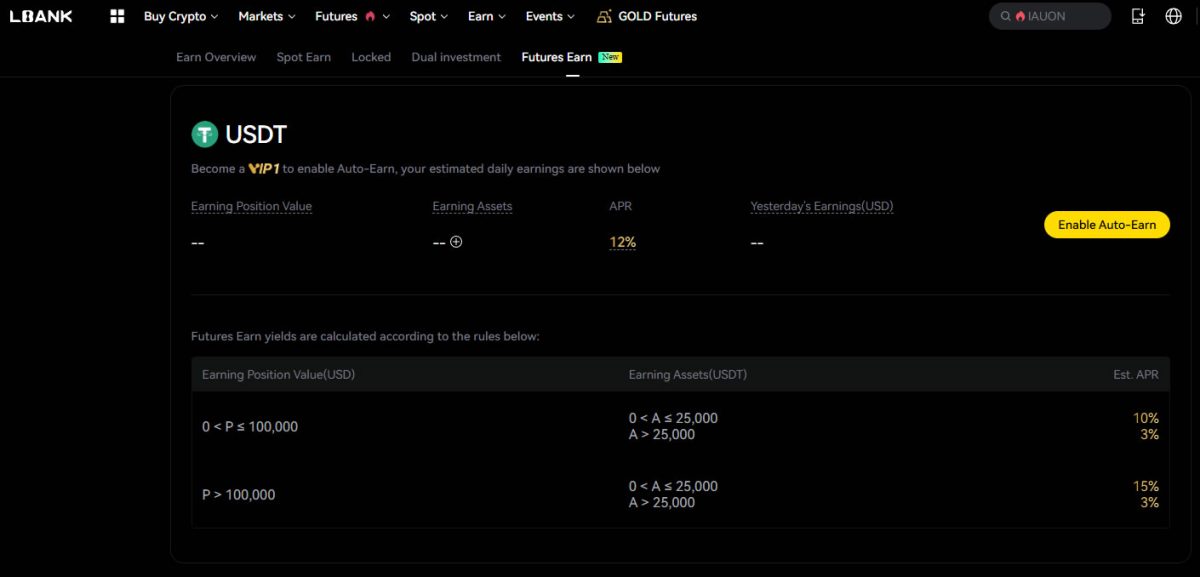Image resolution: width=1200 pixels, height=577 pixels.
Task: Switch to Dual investment tab
Action: pos(456,57)
